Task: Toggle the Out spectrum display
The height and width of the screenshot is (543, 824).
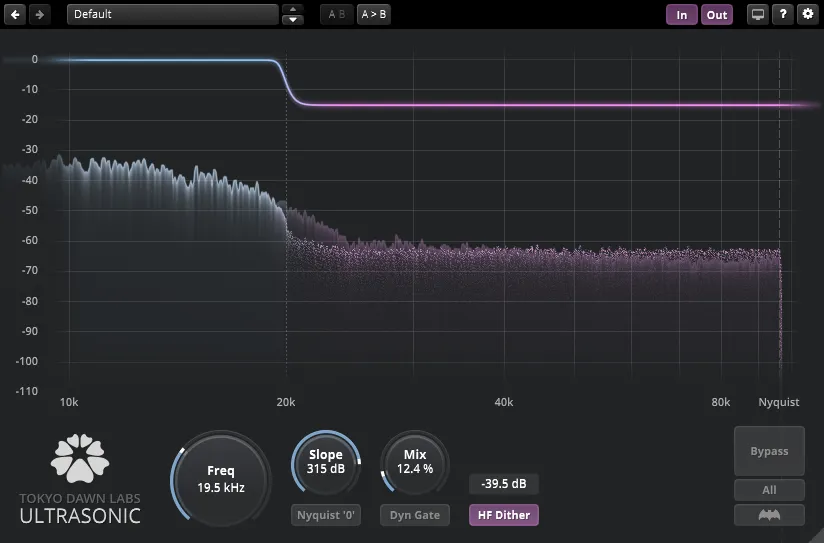Action: 717,15
